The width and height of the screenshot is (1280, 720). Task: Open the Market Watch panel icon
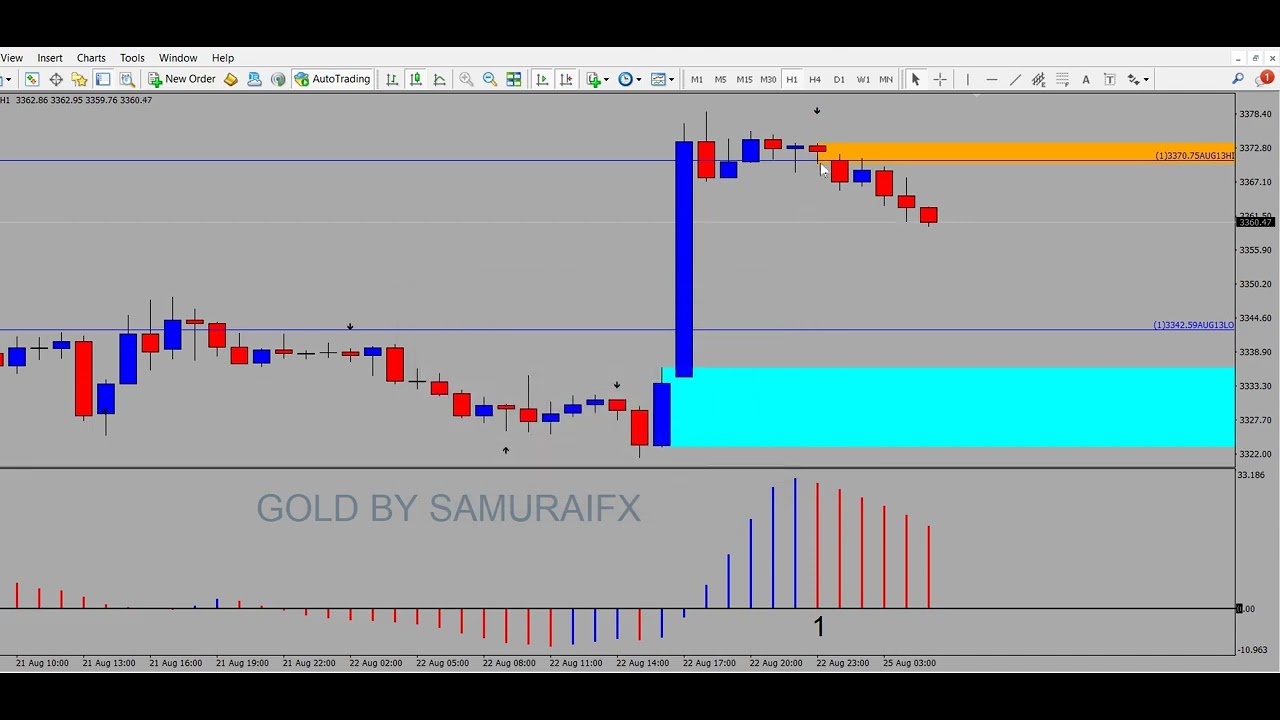click(x=32, y=79)
